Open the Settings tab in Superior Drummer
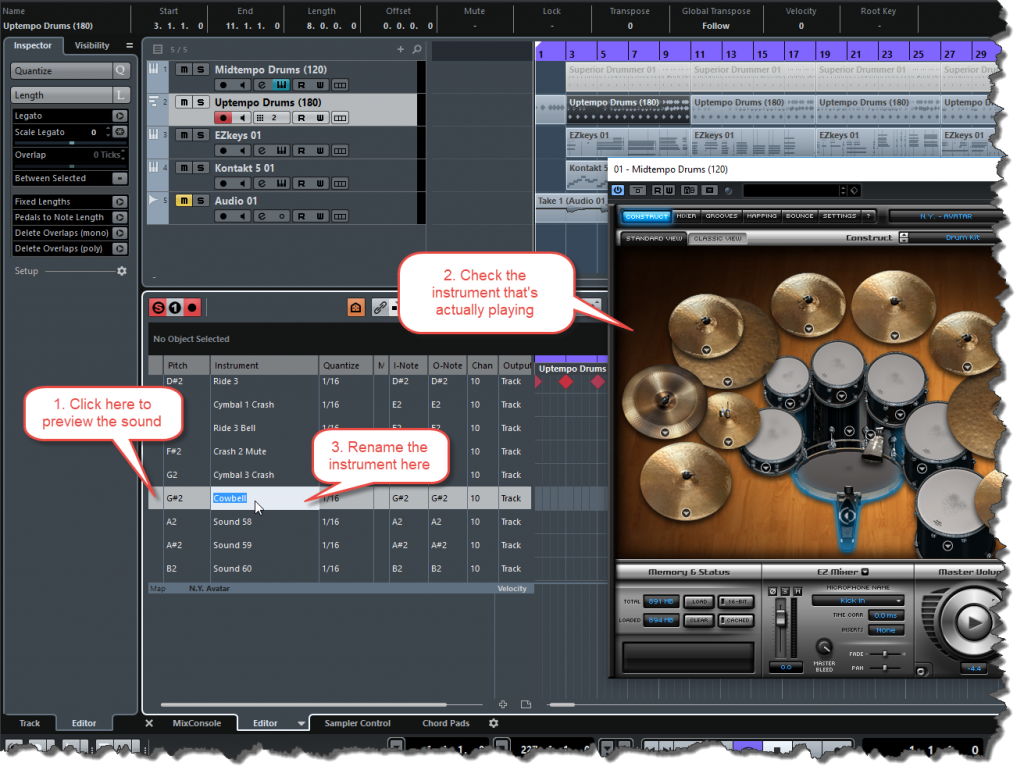The height and width of the screenshot is (777, 1024). pyautogui.click(x=839, y=216)
